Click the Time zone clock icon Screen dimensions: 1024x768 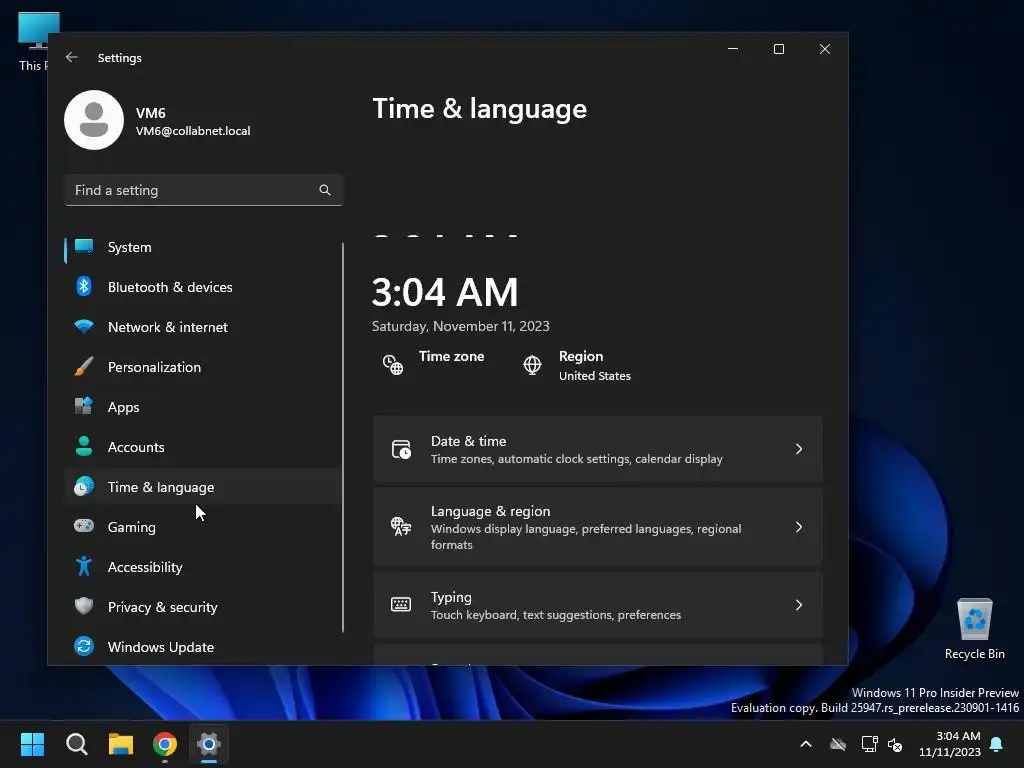click(392, 364)
